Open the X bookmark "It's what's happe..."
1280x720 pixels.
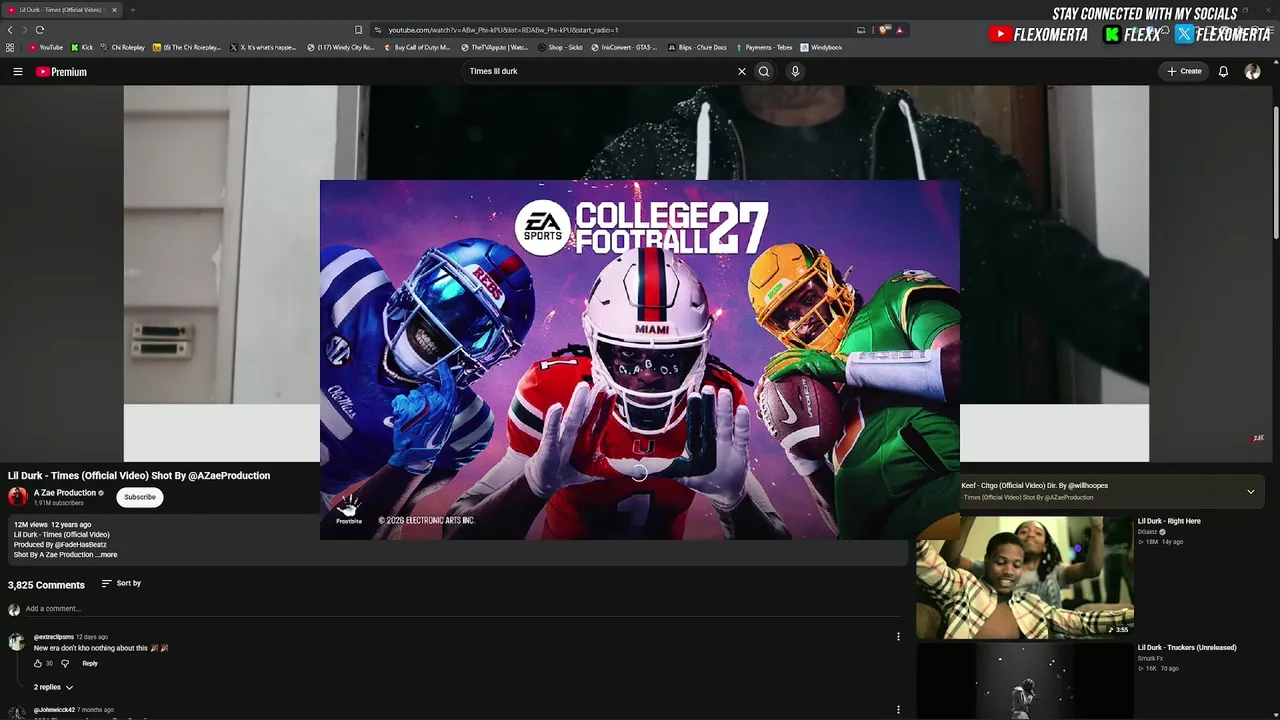point(263,47)
